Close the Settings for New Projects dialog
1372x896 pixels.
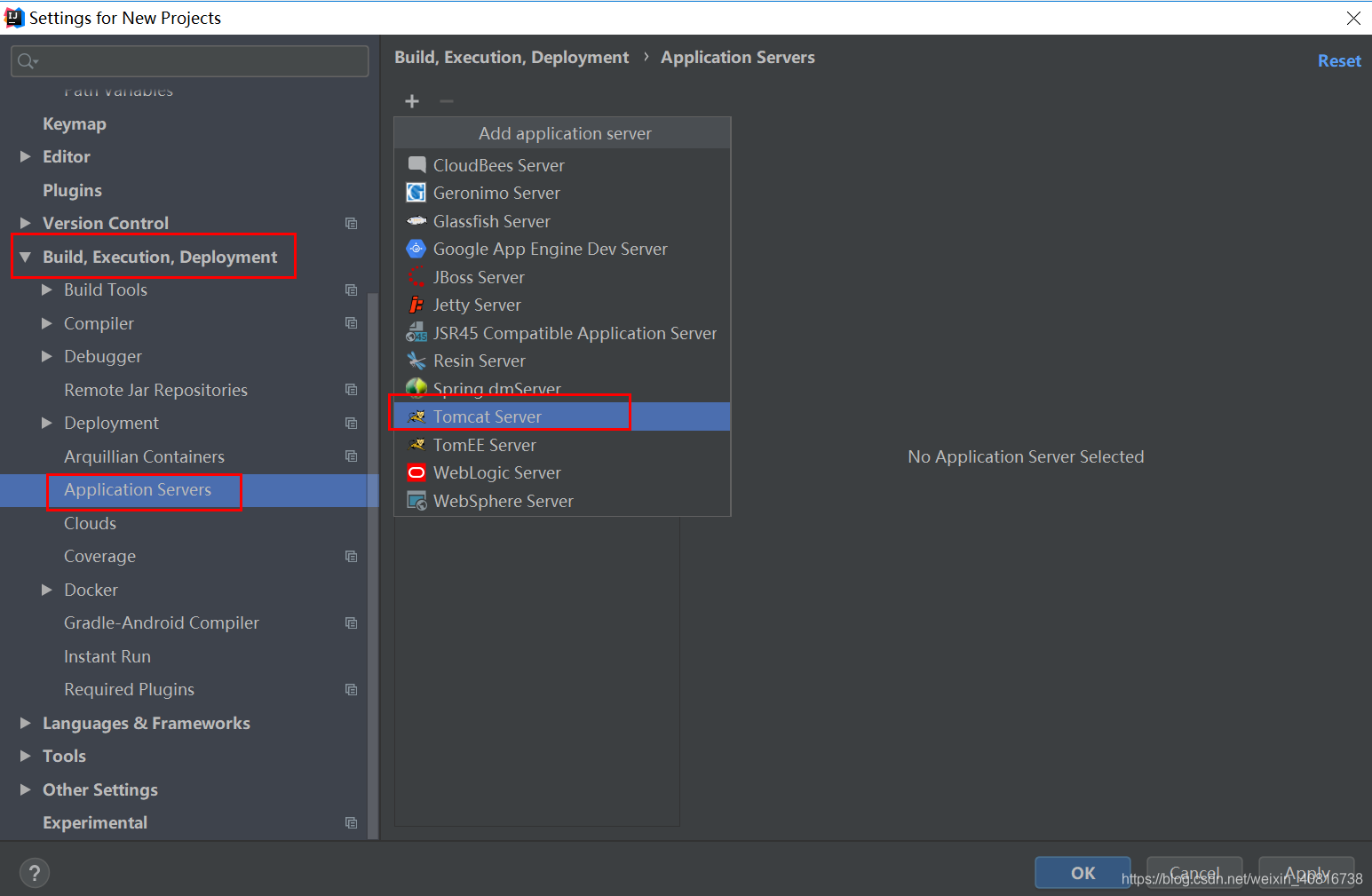(x=1353, y=18)
